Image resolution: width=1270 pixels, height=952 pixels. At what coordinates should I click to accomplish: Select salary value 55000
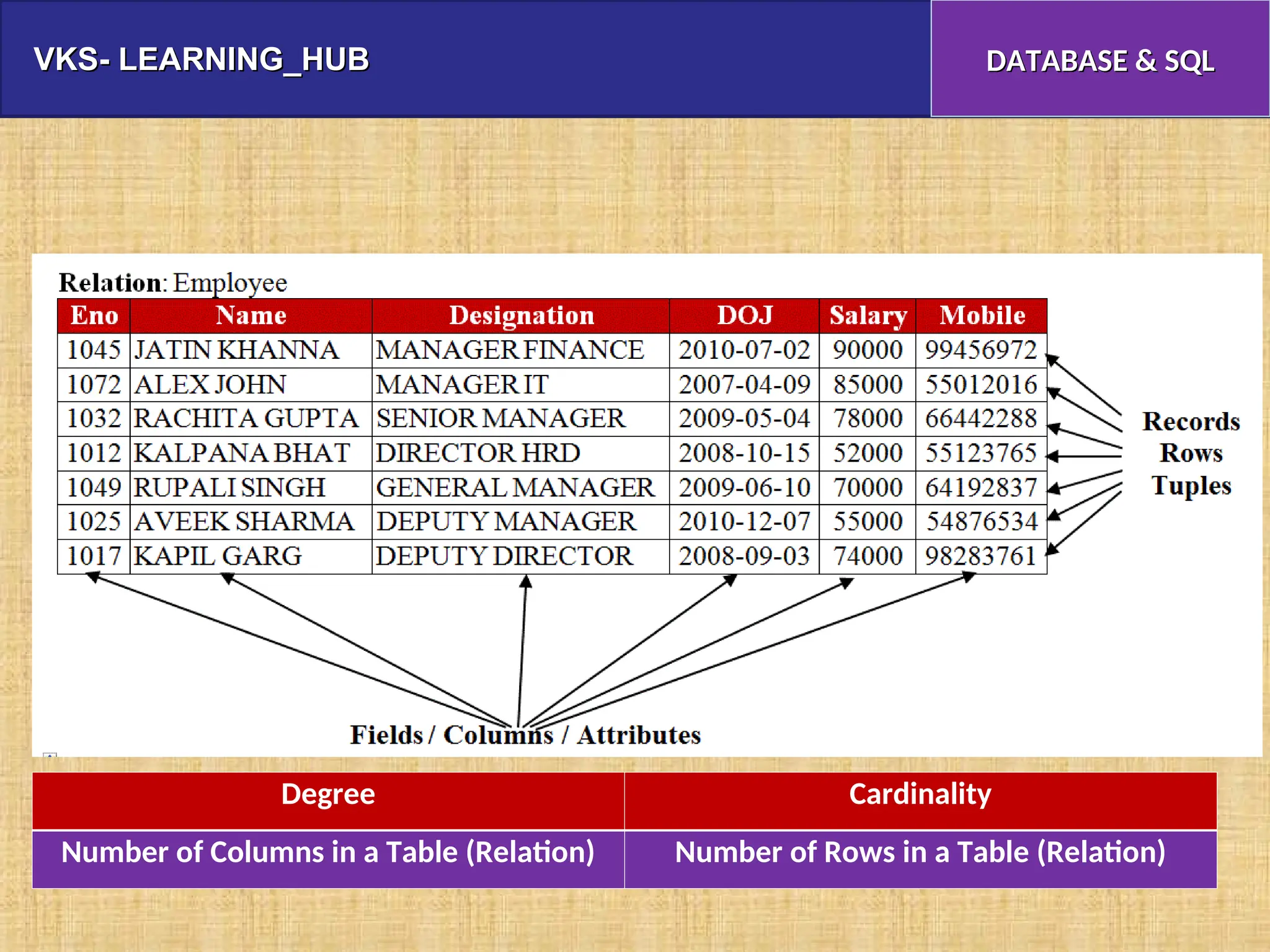pyautogui.click(x=868, y=522)
